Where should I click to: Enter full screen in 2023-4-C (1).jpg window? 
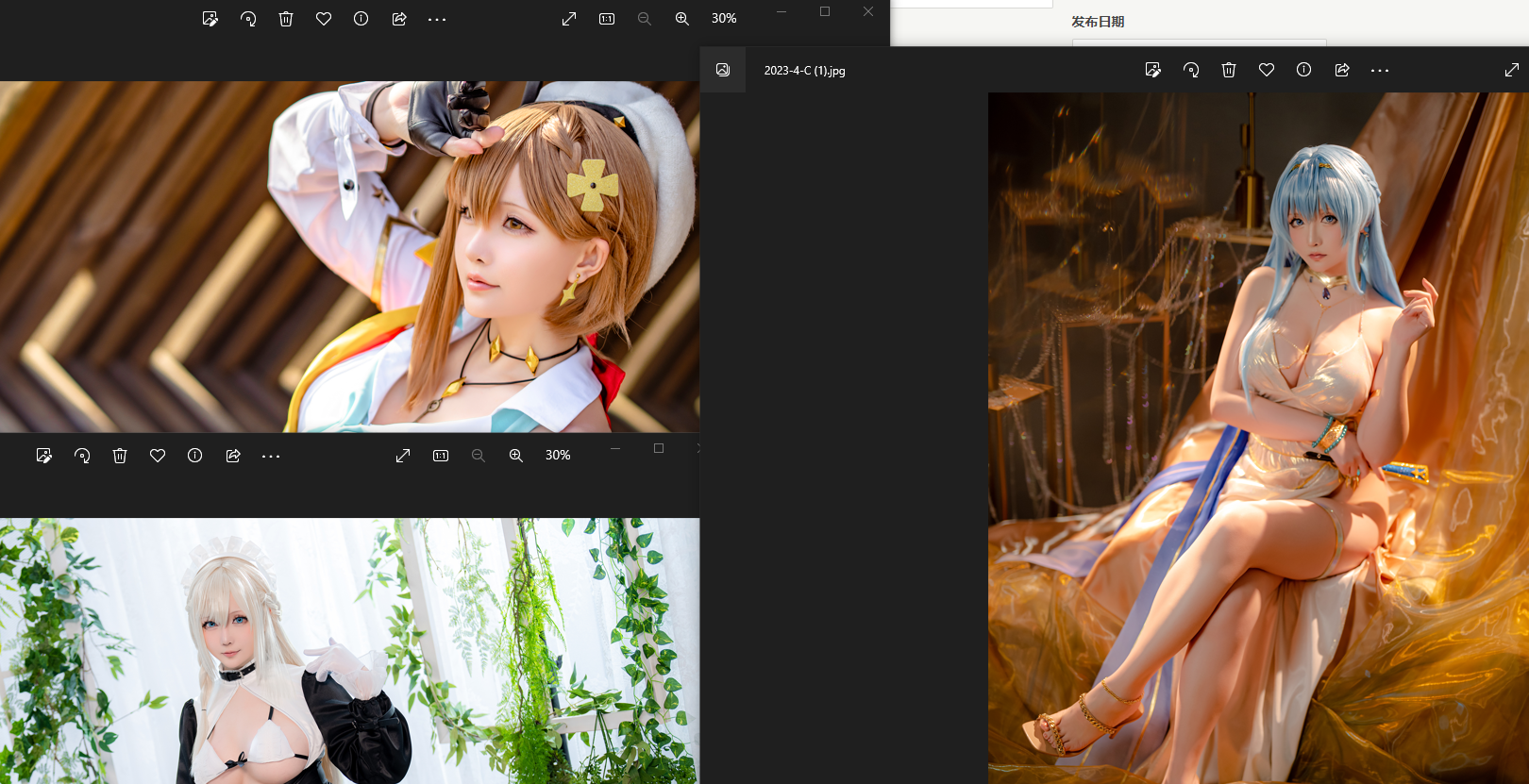(1512, 70)
